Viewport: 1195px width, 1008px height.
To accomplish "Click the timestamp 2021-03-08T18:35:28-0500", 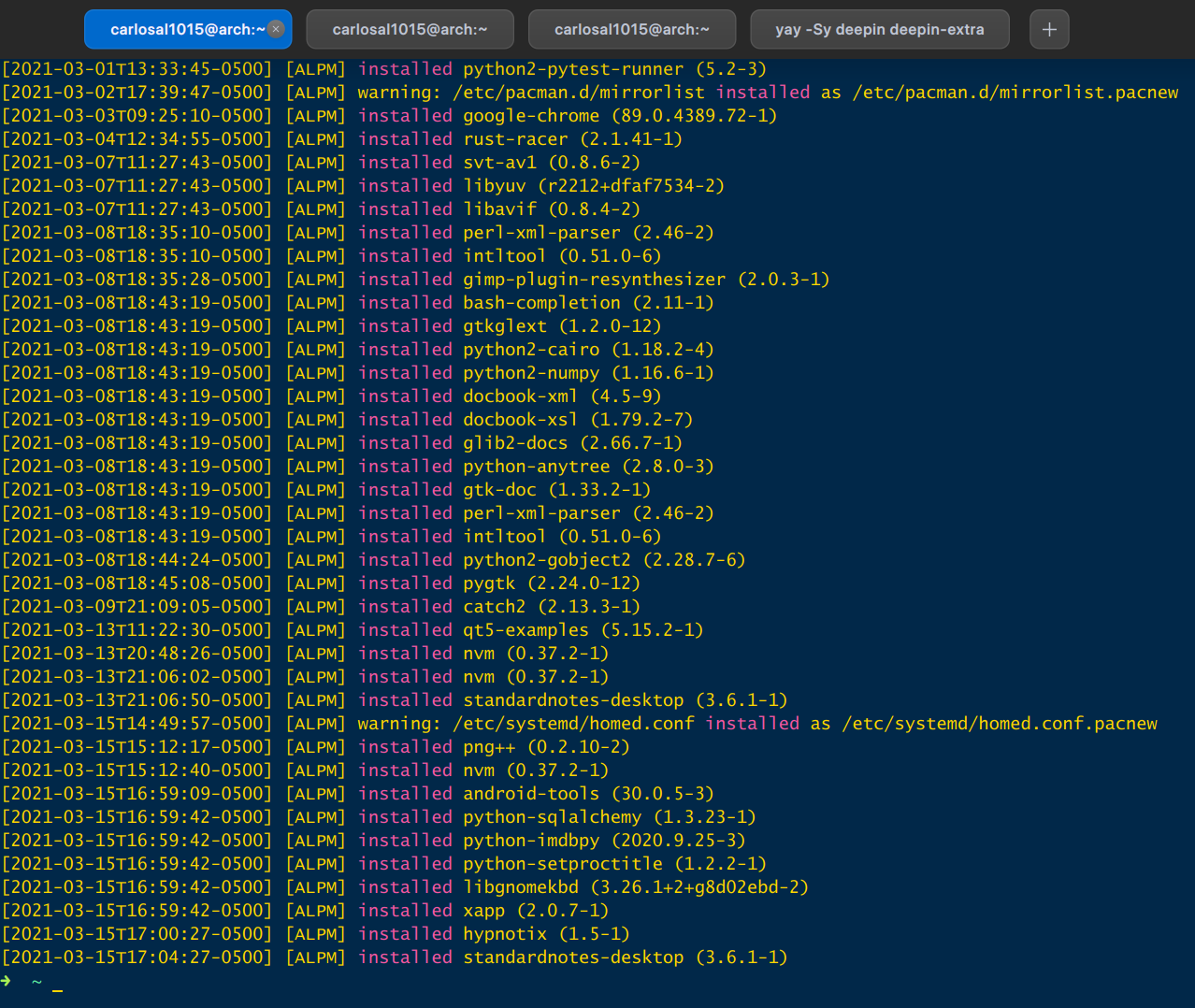I will [x=137, y=280].
